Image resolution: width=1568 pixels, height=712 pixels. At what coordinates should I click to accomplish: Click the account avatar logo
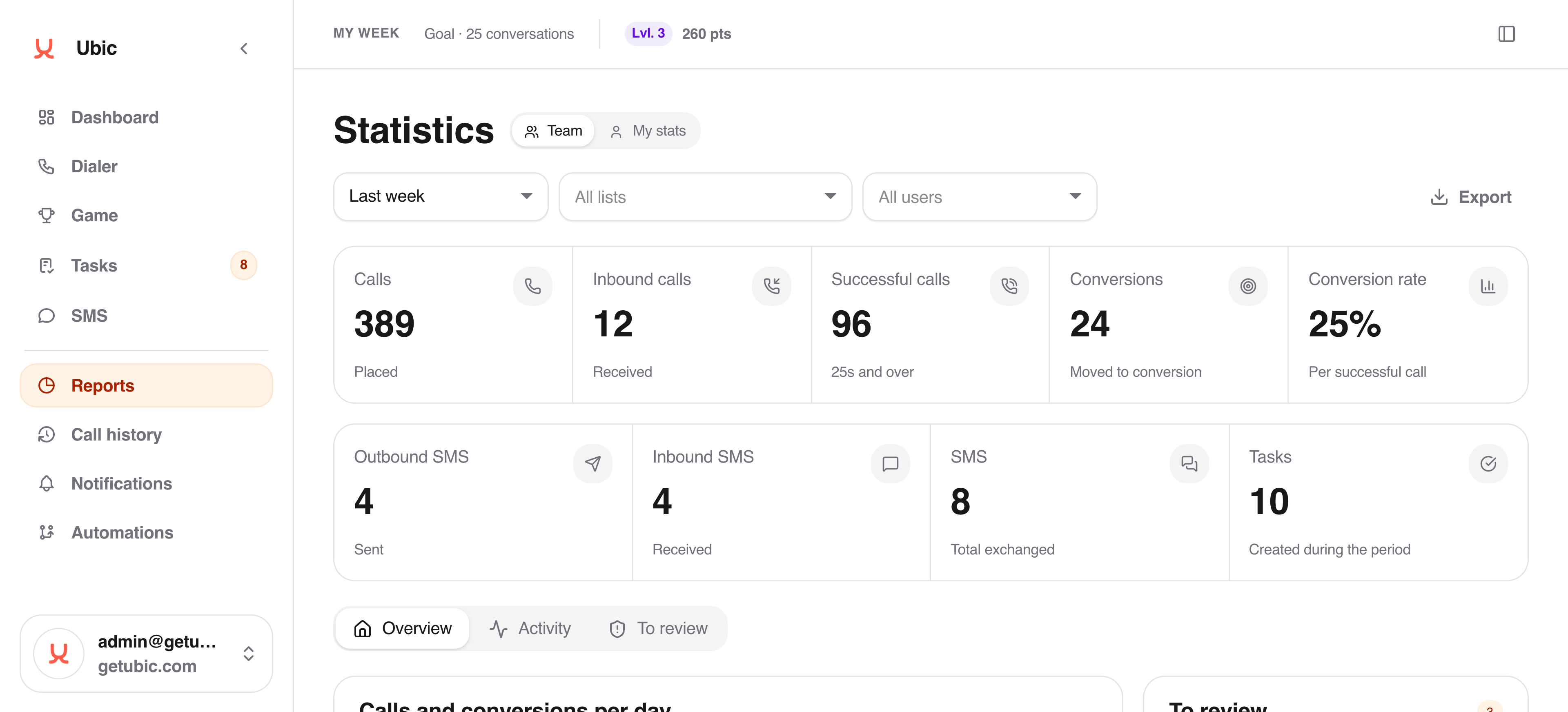pos(58,654)
